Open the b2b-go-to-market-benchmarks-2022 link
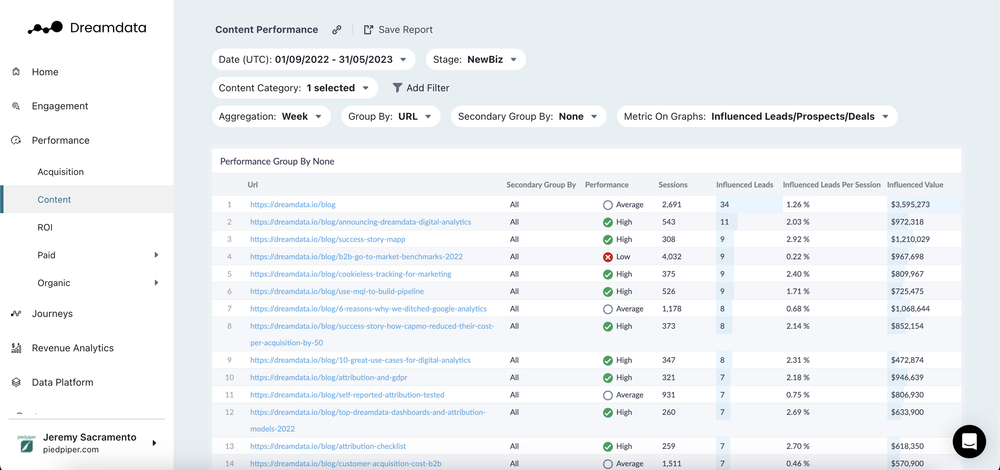Screen dimensions: 1000x470 click(357, 257)
